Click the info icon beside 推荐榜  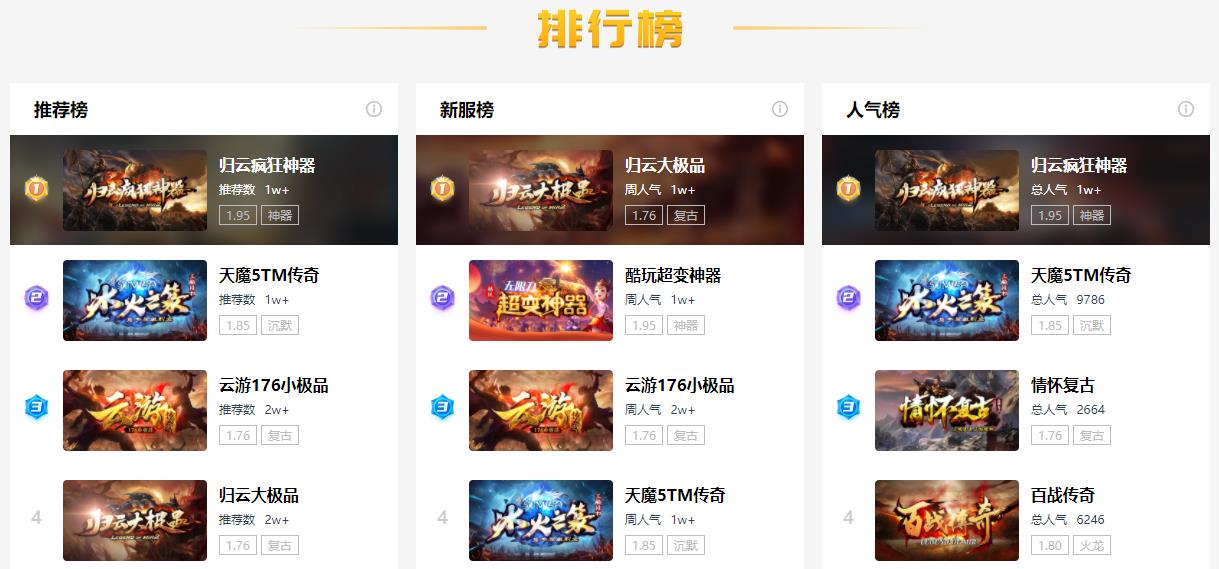374,109
